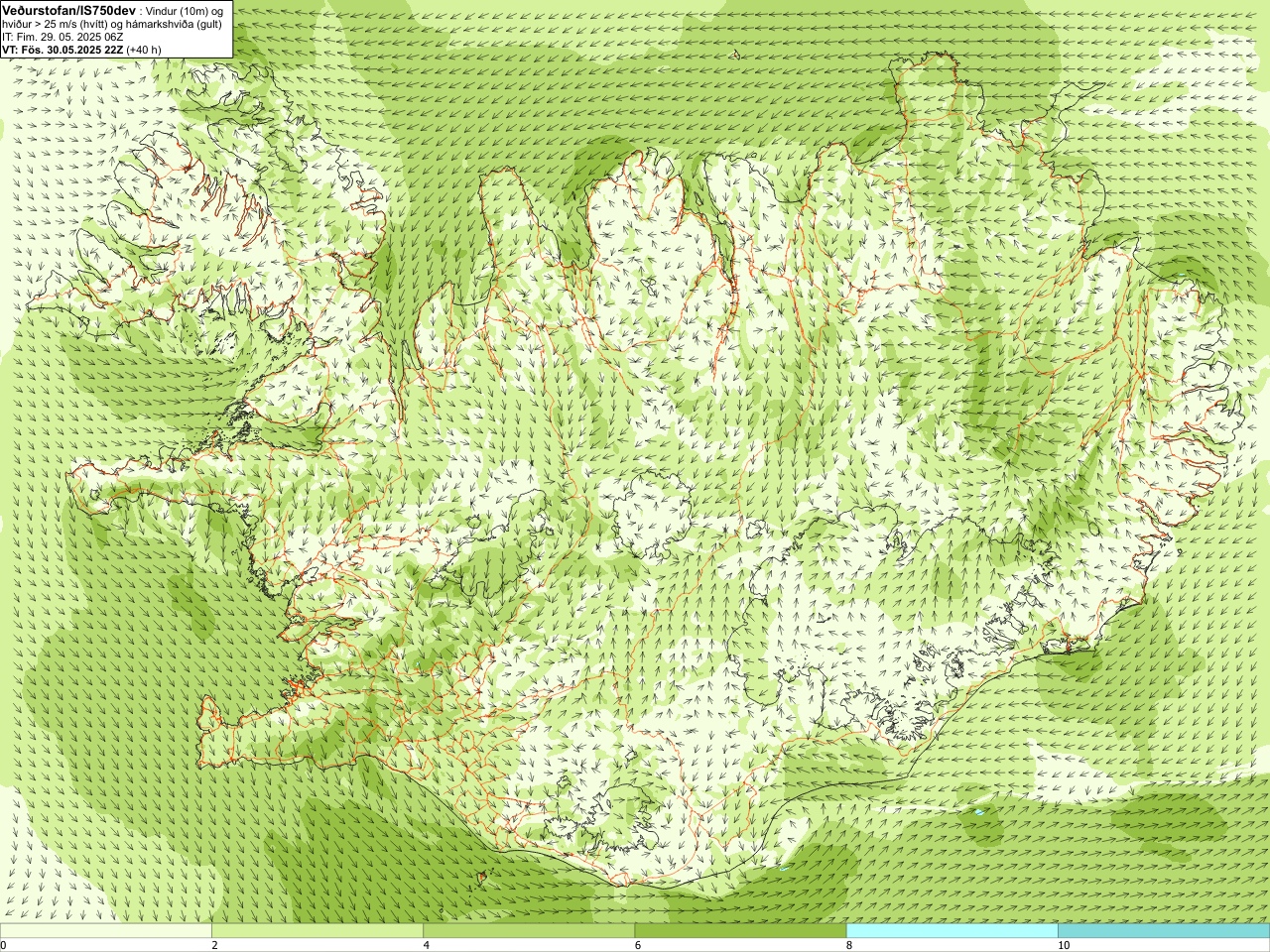The width and height of the screenshot is (1270, 952).
Task: Click the above 10 m/s teal legend color
Action: point(1164,931)
